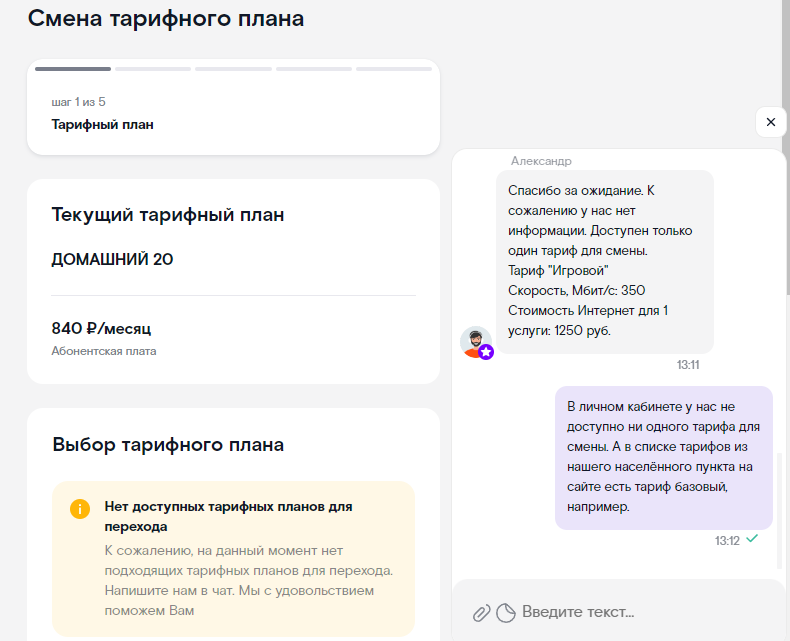This screenshot has height=641, width=790.
Task: Close the support chat panel
Action: point(770,122)
